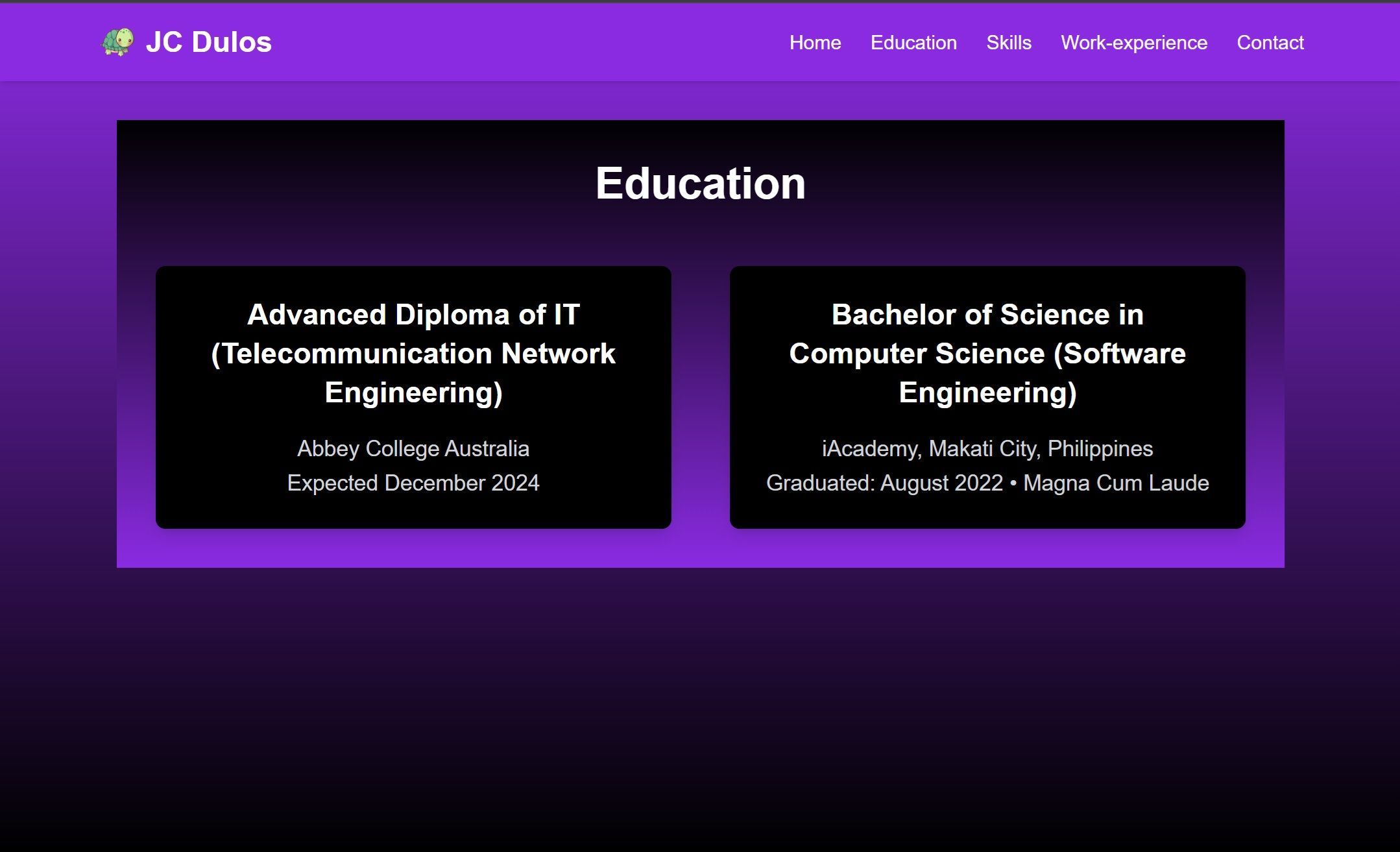The image size is (1400, 852).
Task: Open the Contact nav link
Action: [x=1270, y=43]
